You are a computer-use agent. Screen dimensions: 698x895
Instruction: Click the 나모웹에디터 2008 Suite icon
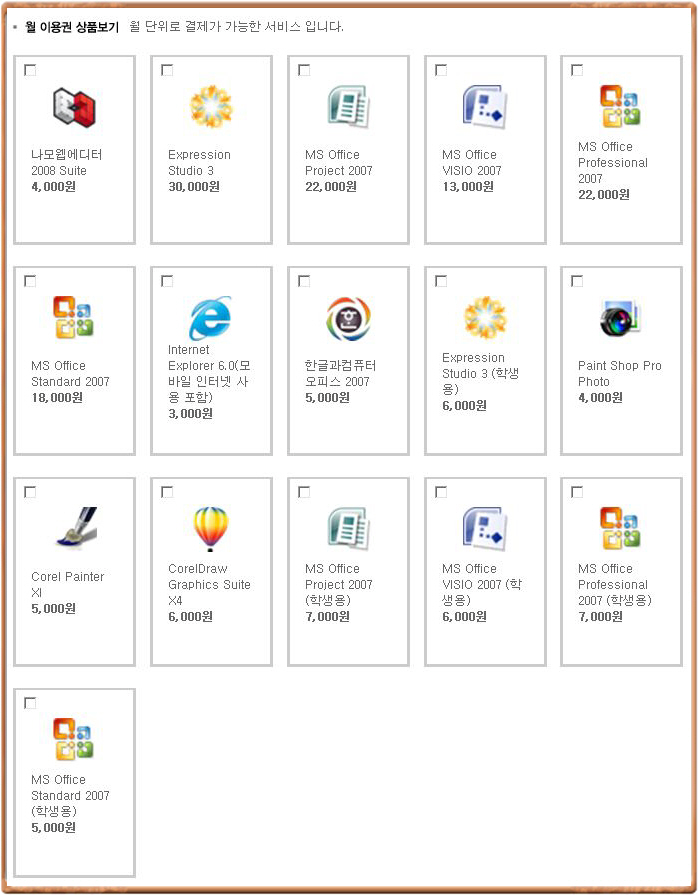click(x=74, y=108)
